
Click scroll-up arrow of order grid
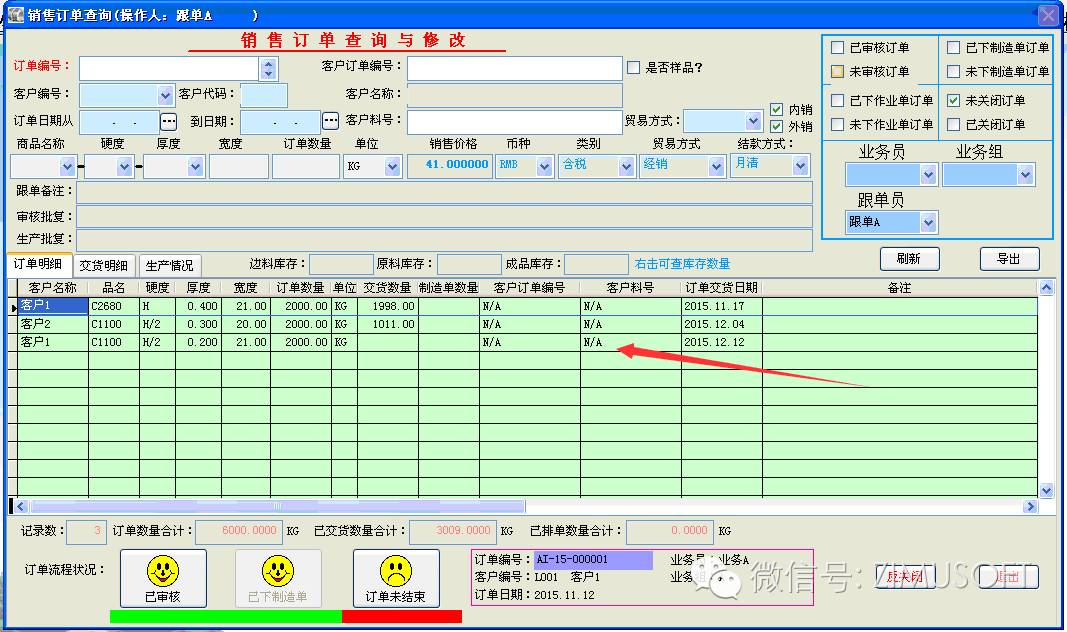(x=1046, y=288)
